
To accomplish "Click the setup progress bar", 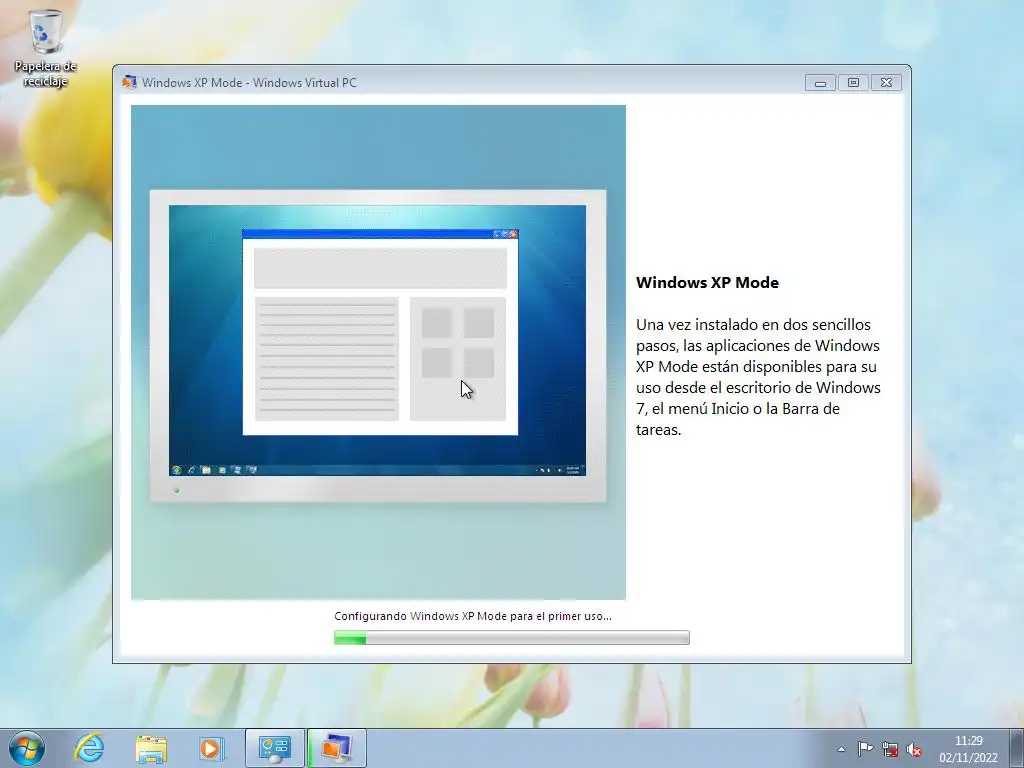I will tap(511, 637).
